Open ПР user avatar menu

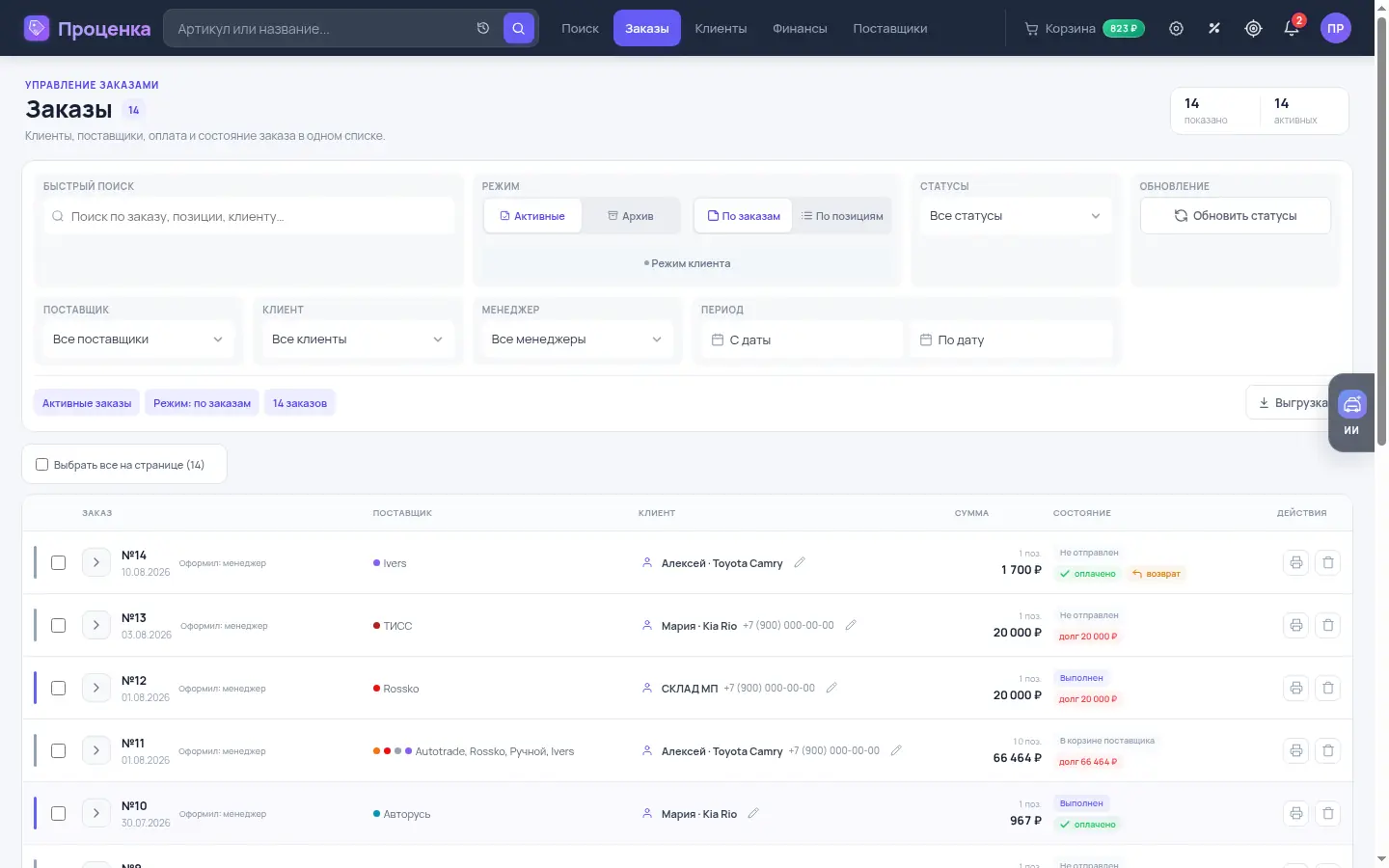click(x=1335, y=28)
